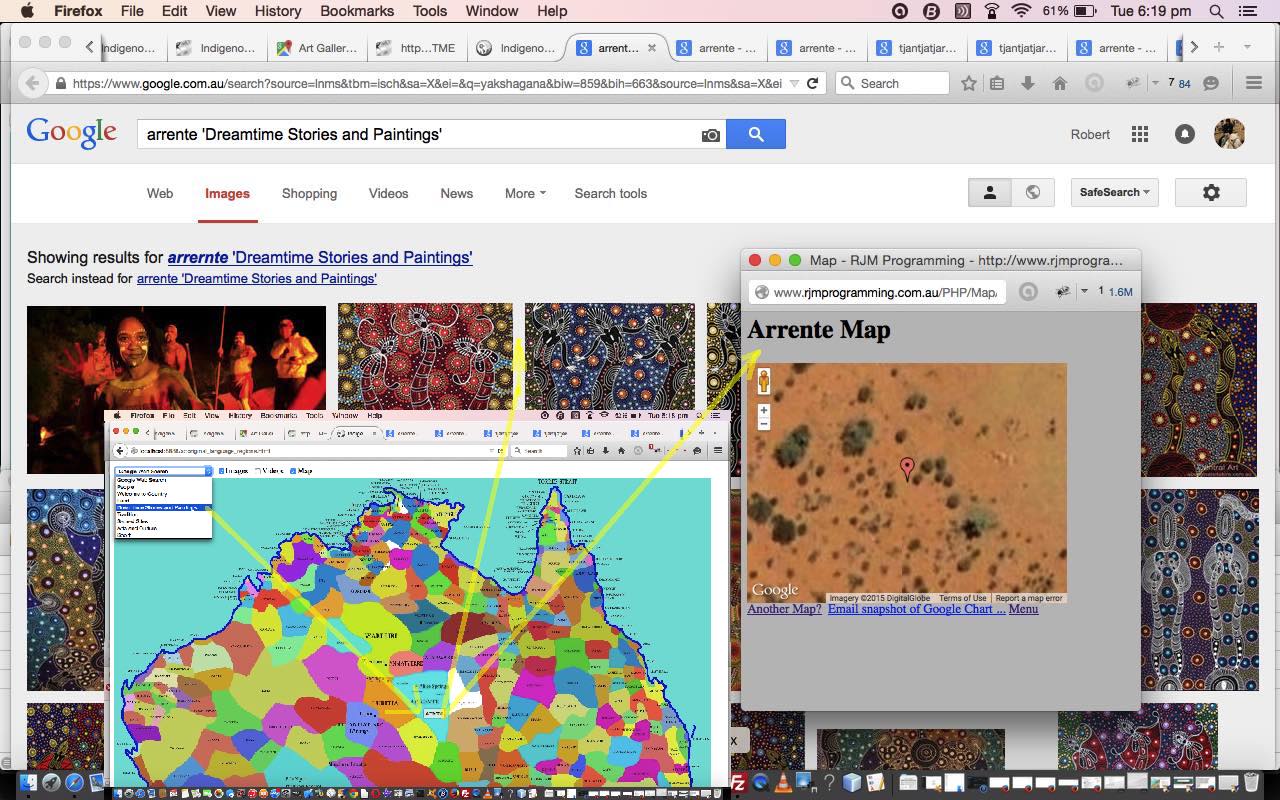1280x800 pixels.
Task: Reload the Google search page
Action: (812, 83)
